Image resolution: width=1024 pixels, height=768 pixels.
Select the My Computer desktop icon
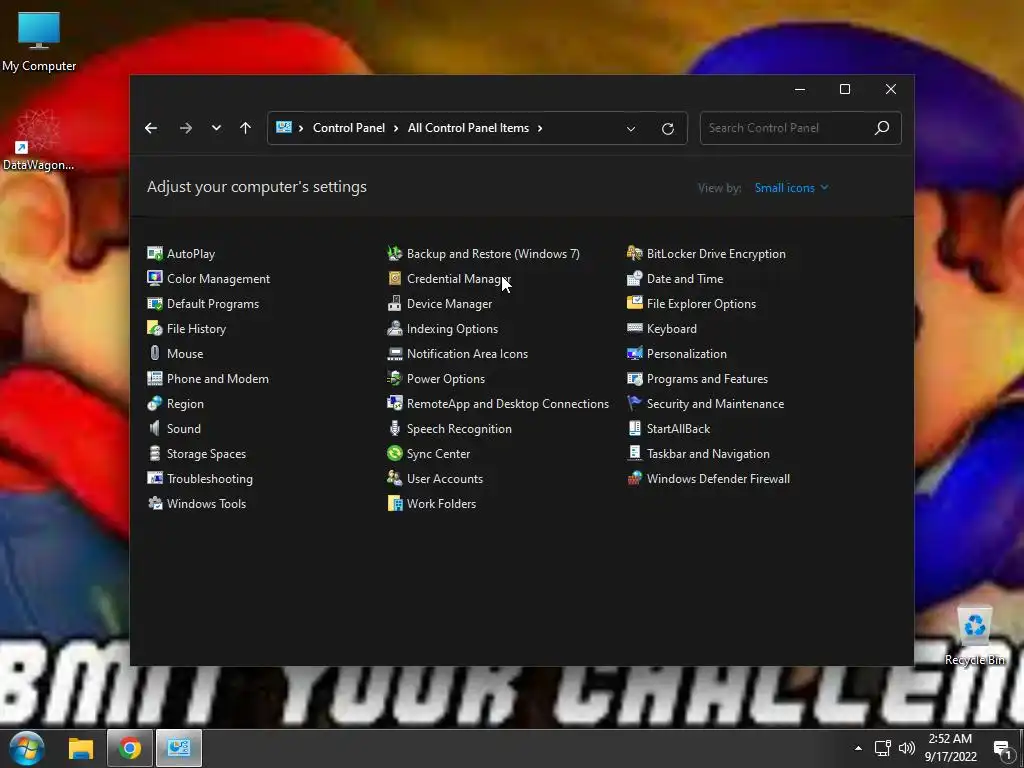click(x=39, y=40)
